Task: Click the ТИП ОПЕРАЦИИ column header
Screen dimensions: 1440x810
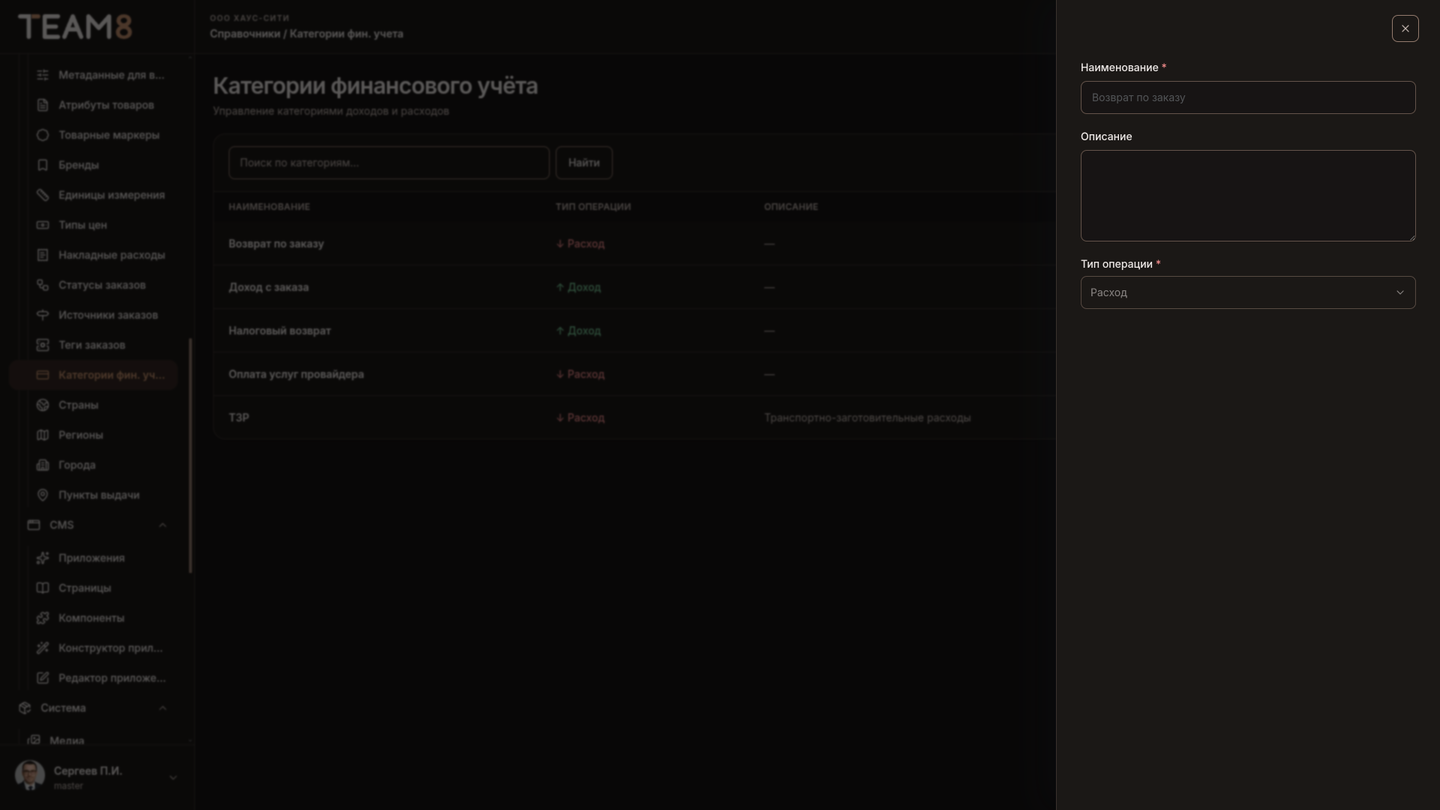Action: coord(593,207)
